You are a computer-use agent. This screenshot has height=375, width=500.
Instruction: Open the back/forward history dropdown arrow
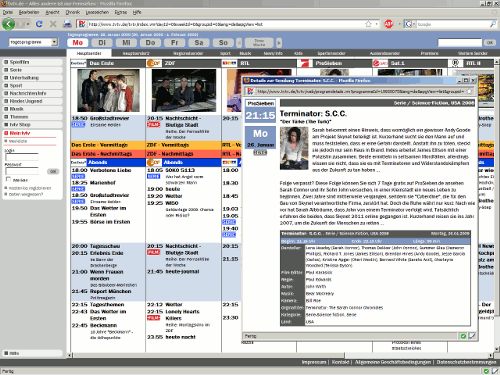[28, 24]
